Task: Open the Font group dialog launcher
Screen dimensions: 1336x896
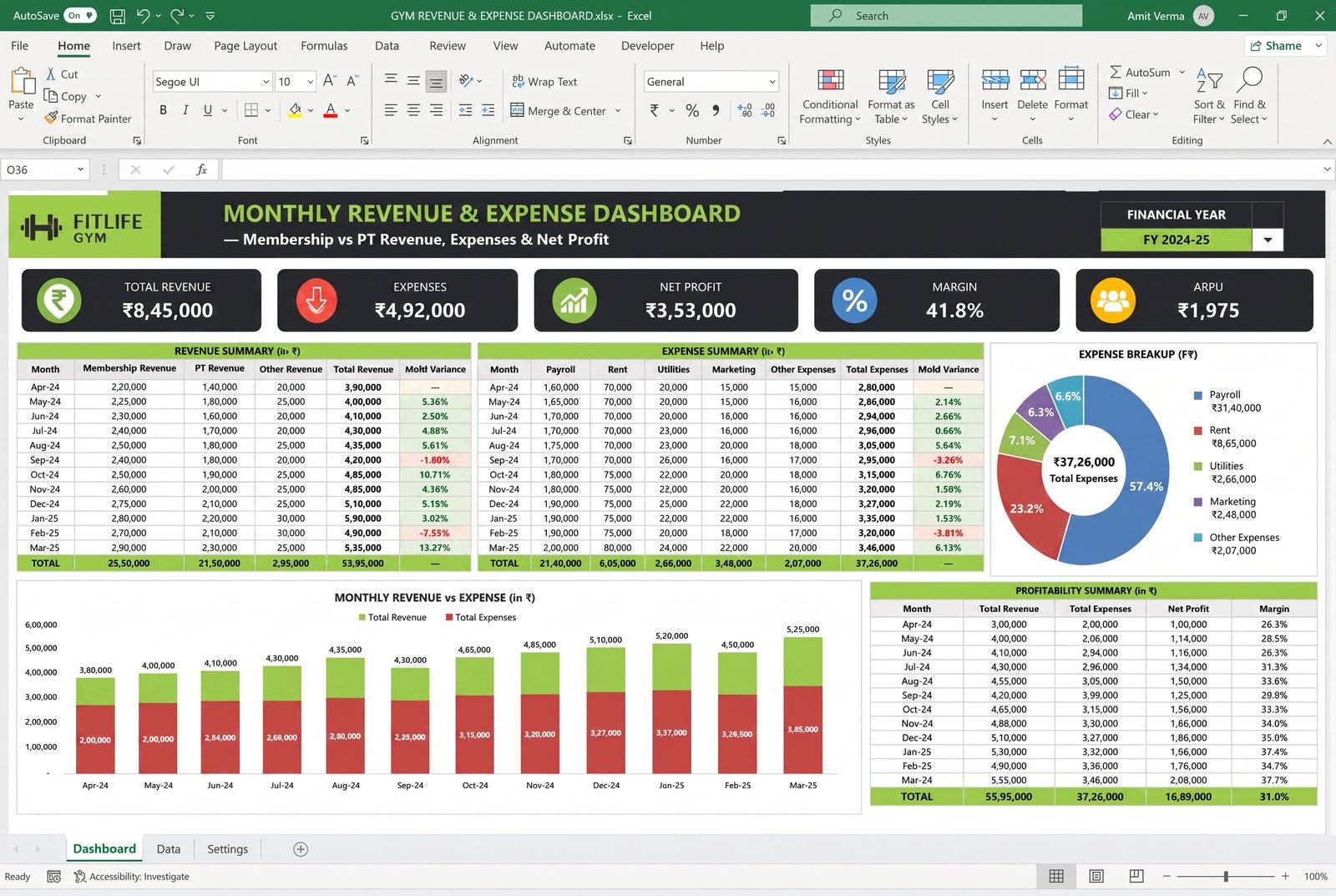Action: coord(364,140)
